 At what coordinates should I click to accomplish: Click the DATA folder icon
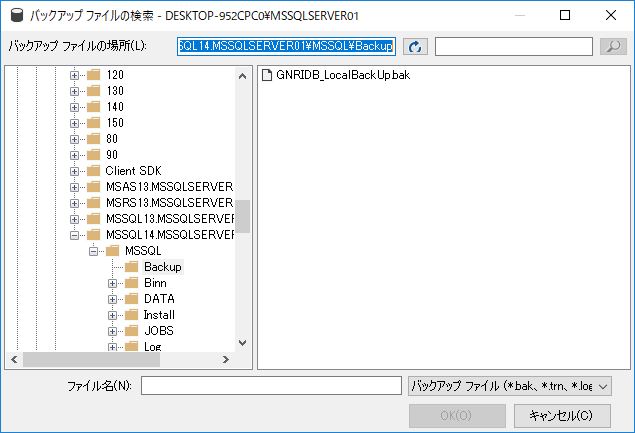pyautogui.click(x=131, y=299)
